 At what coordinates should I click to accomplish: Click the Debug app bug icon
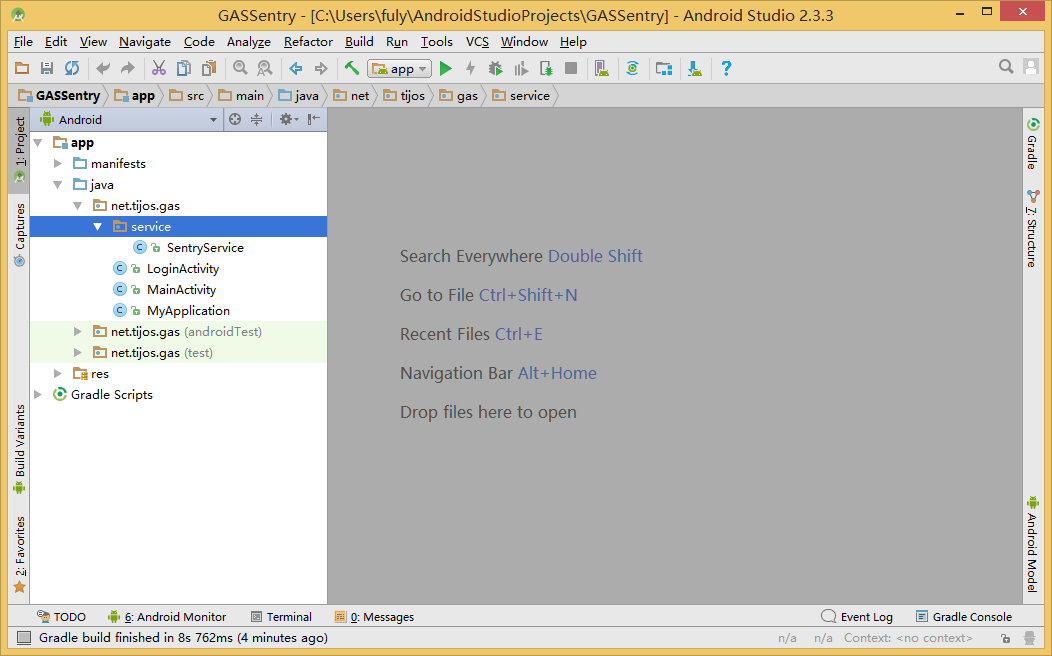click(495, 68)
